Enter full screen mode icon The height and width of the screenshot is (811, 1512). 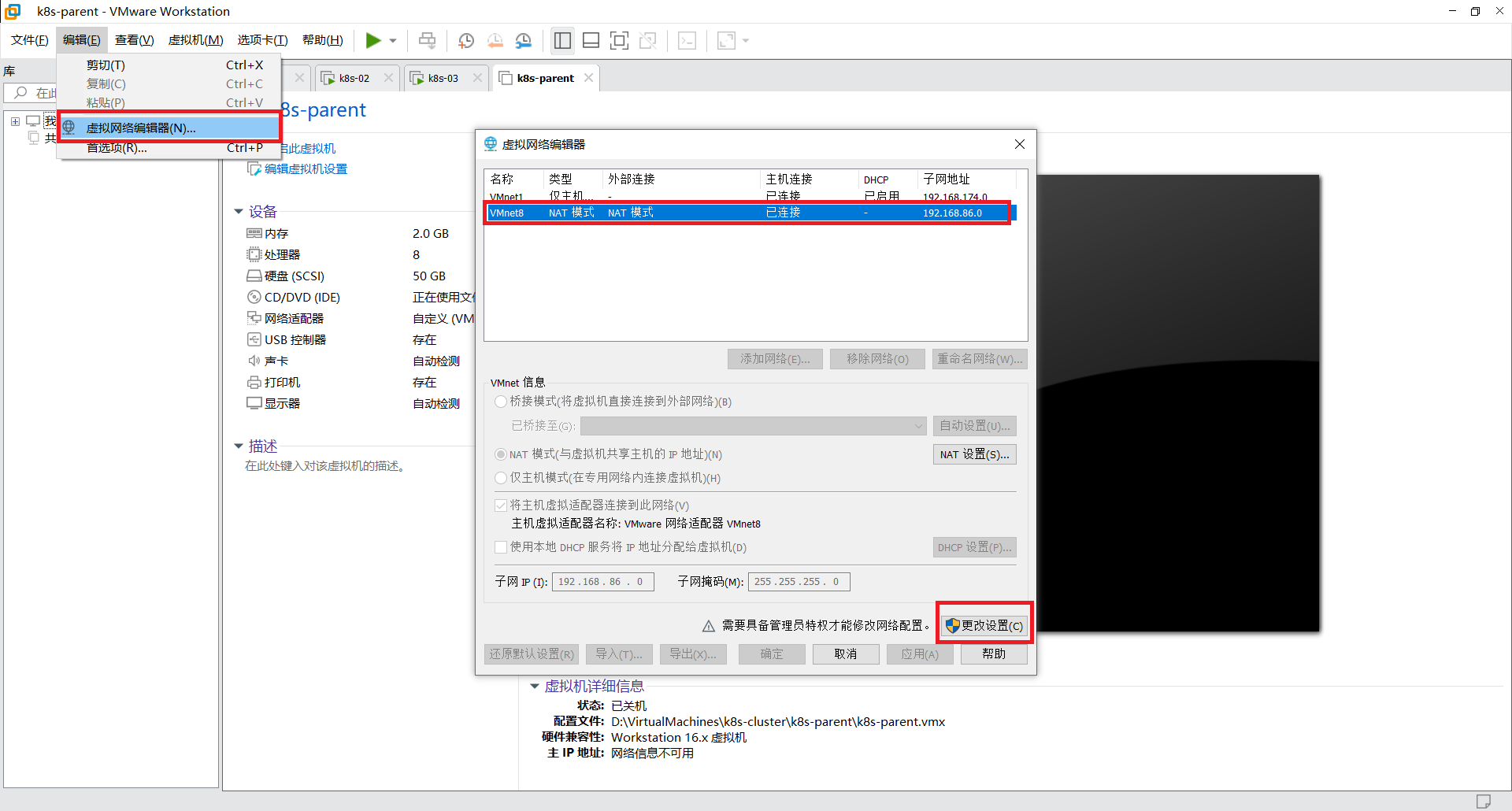click(620, 40)
